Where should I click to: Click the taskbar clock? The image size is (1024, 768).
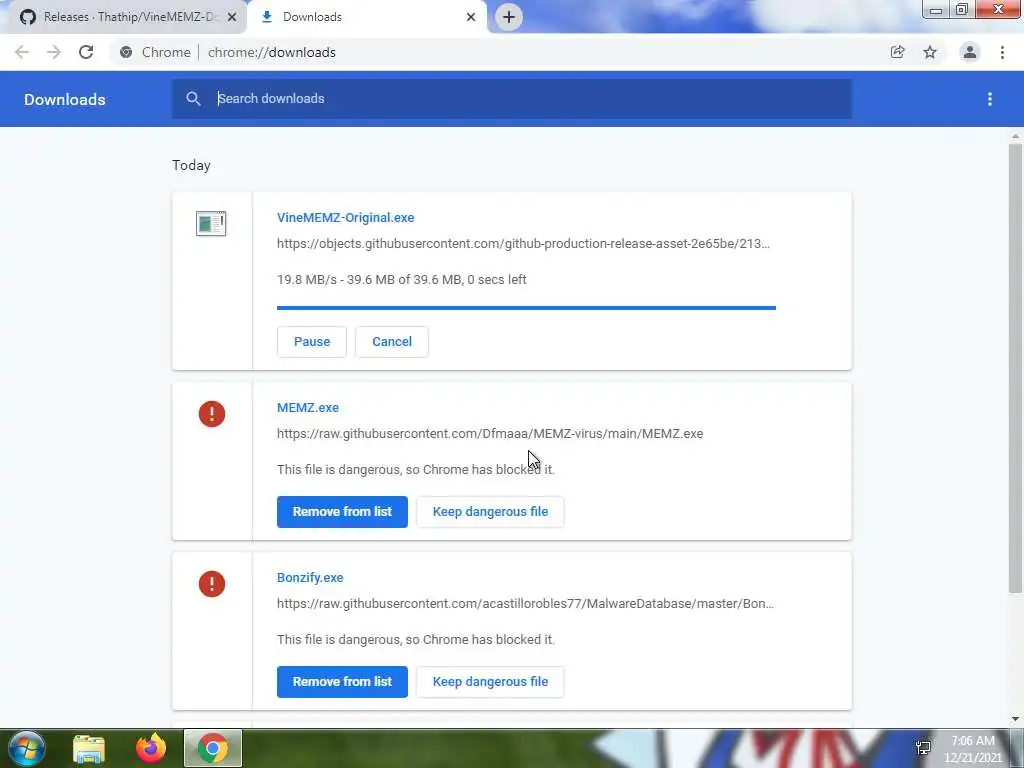[972, 749]
